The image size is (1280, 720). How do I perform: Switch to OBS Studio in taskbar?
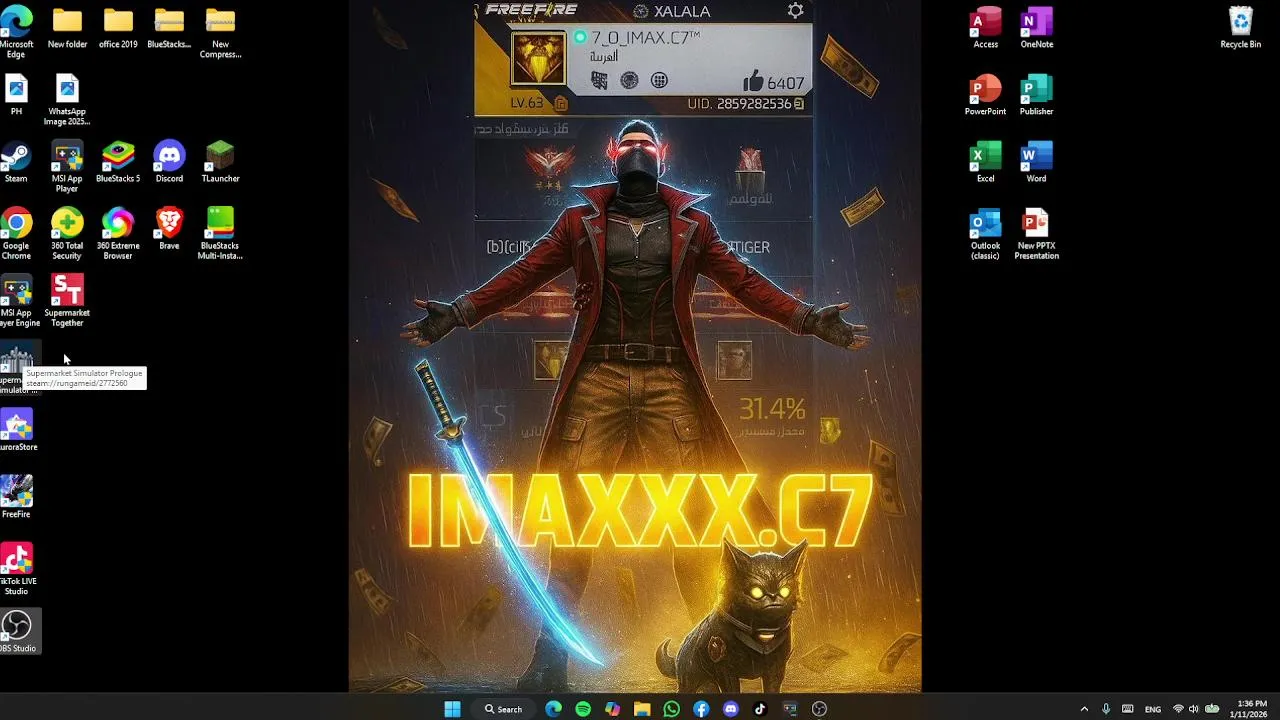819,709
